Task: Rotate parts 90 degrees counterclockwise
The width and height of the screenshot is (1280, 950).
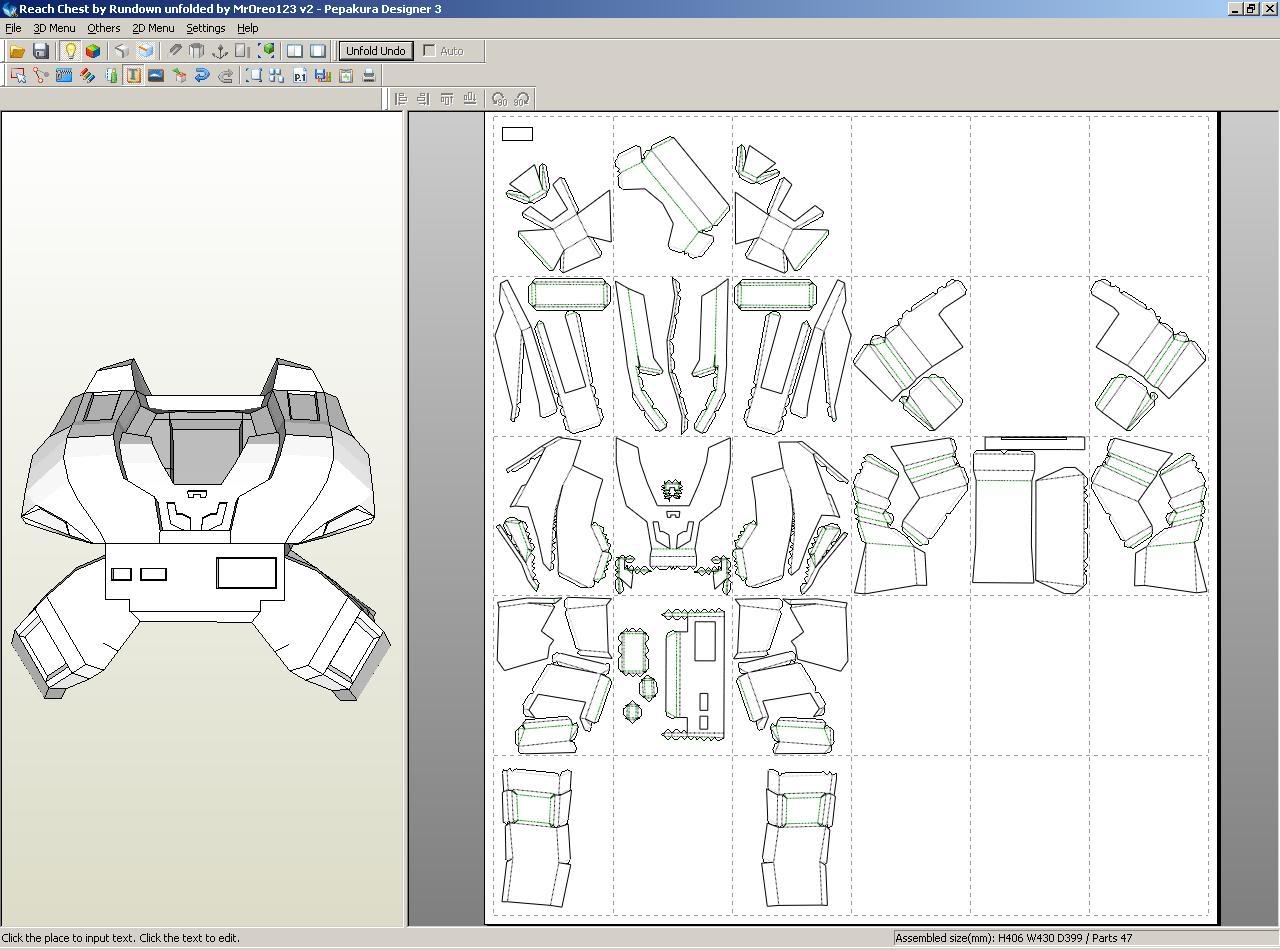Action: click(499, 99)
